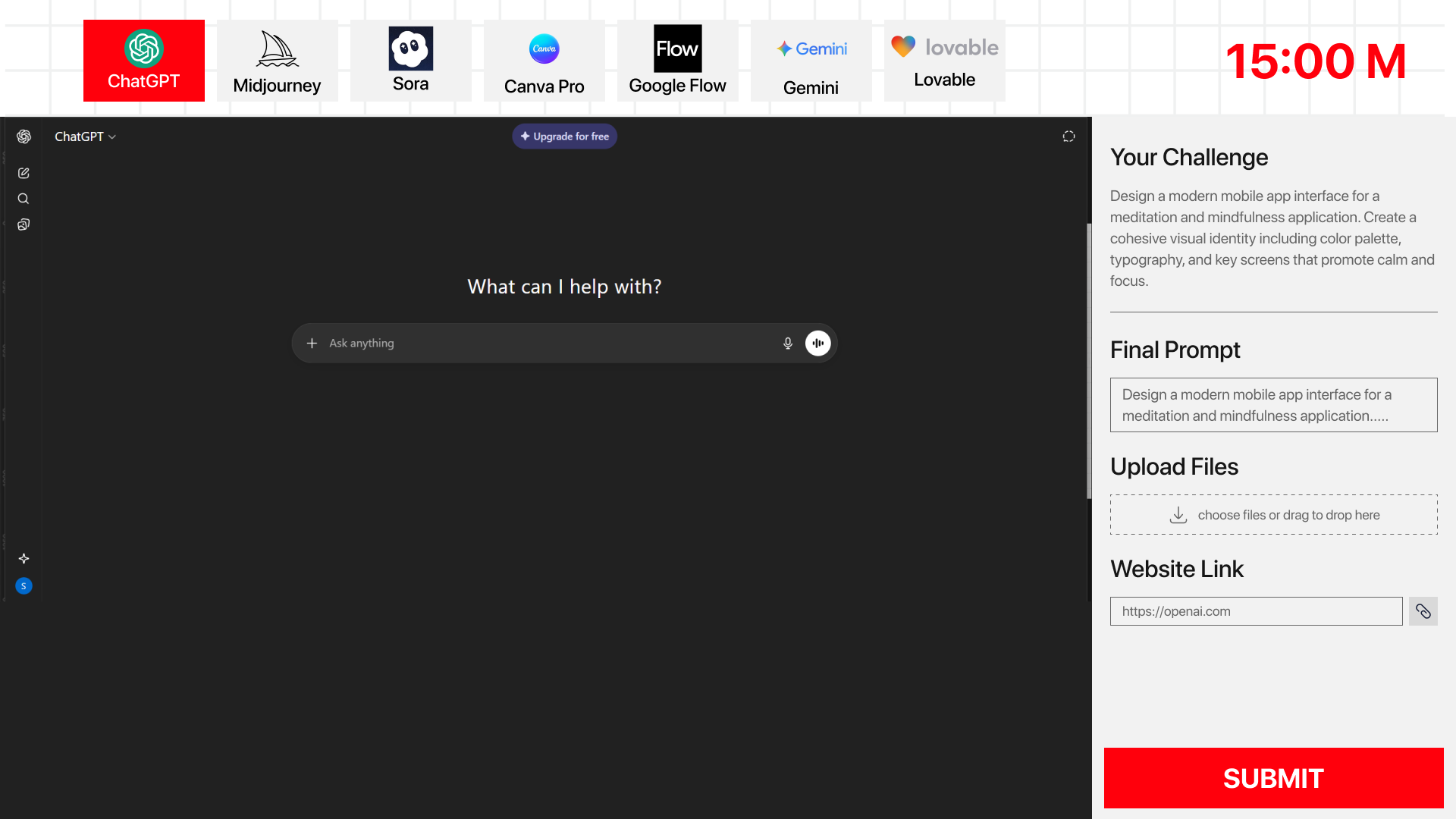
Task: Click the OpenAI logo in sidebar
Action: (24, 136)
